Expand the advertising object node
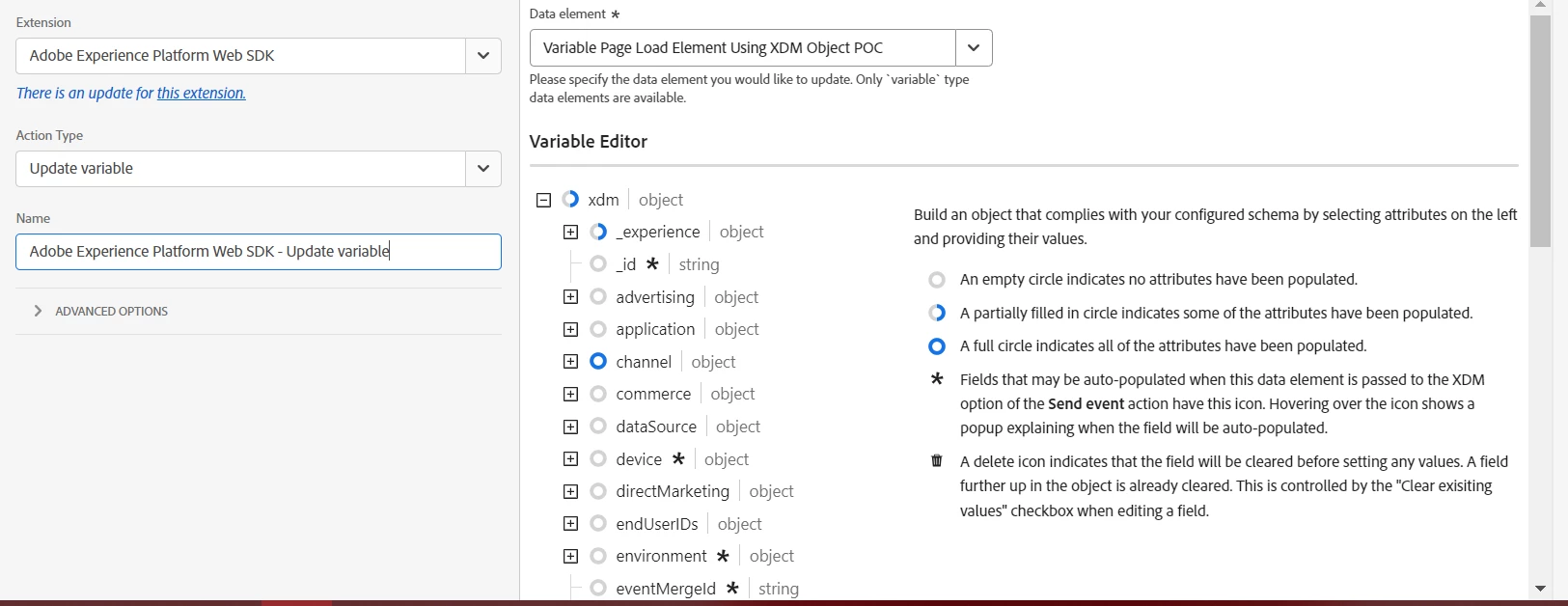The width and height of the screenshot is (1568, 606). pos(570,297)
